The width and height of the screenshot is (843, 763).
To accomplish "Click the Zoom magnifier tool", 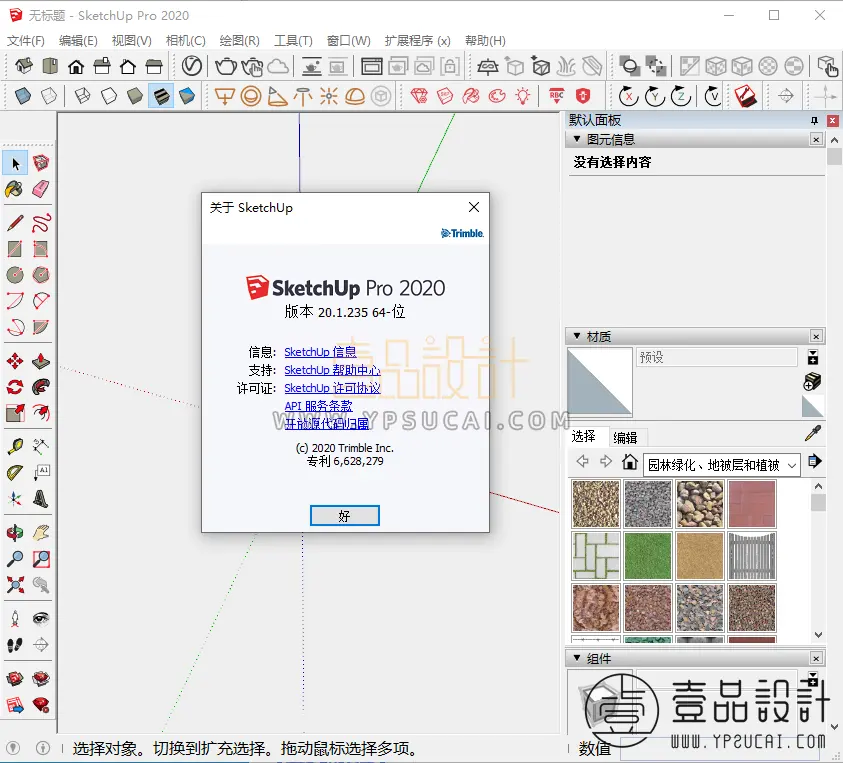I will pyautogui.click(x=15, y=559).
